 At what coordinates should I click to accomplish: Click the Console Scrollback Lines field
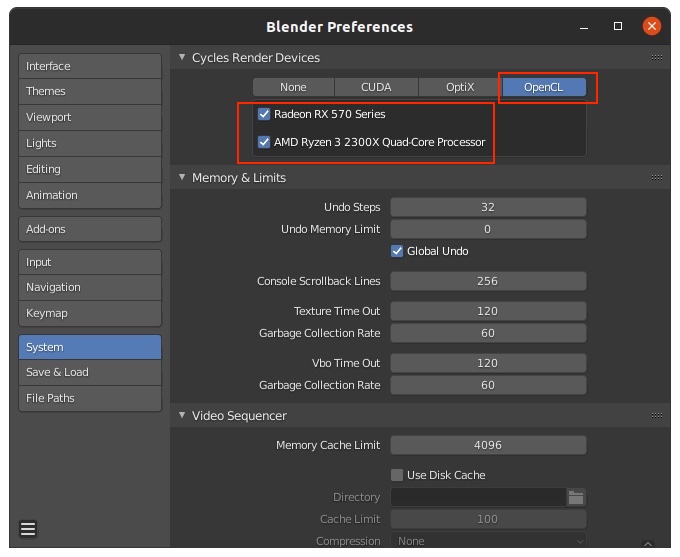pos(488,281)
